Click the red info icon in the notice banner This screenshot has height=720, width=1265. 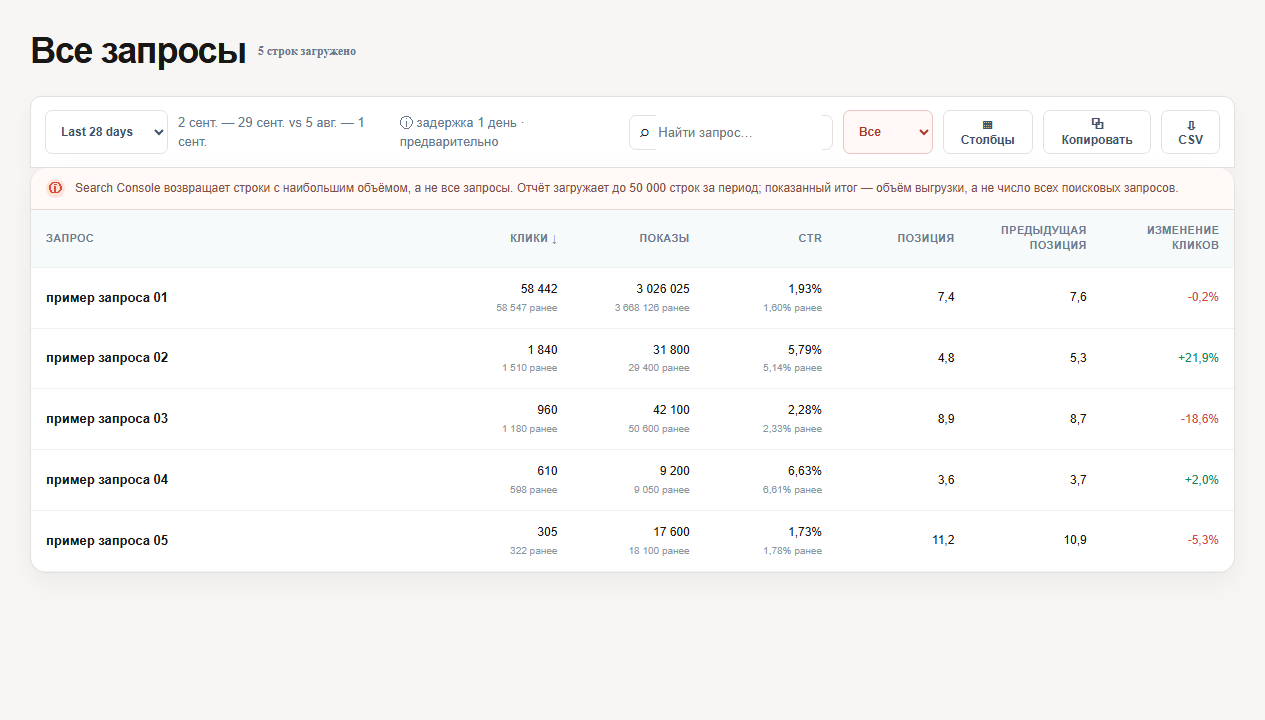click(x=55, y=188)
